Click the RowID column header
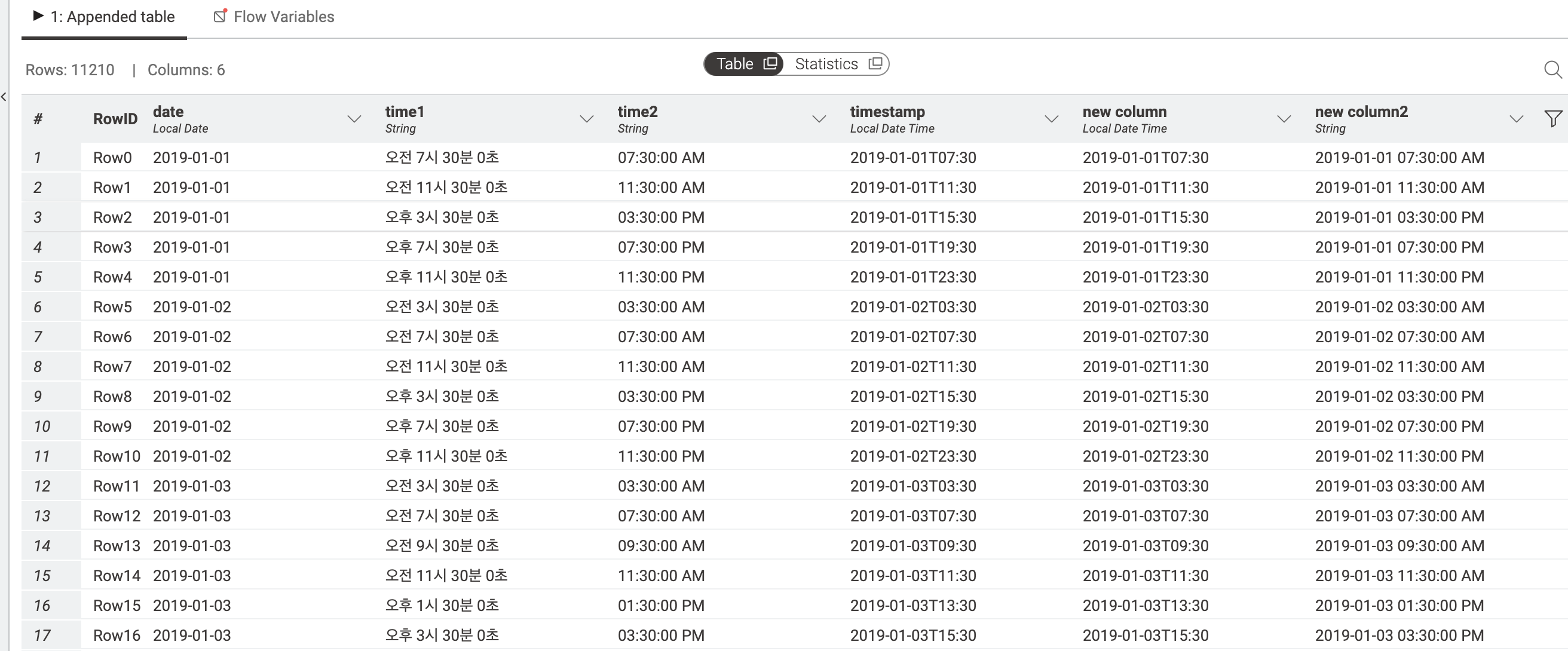 click(x=115, y=119)
